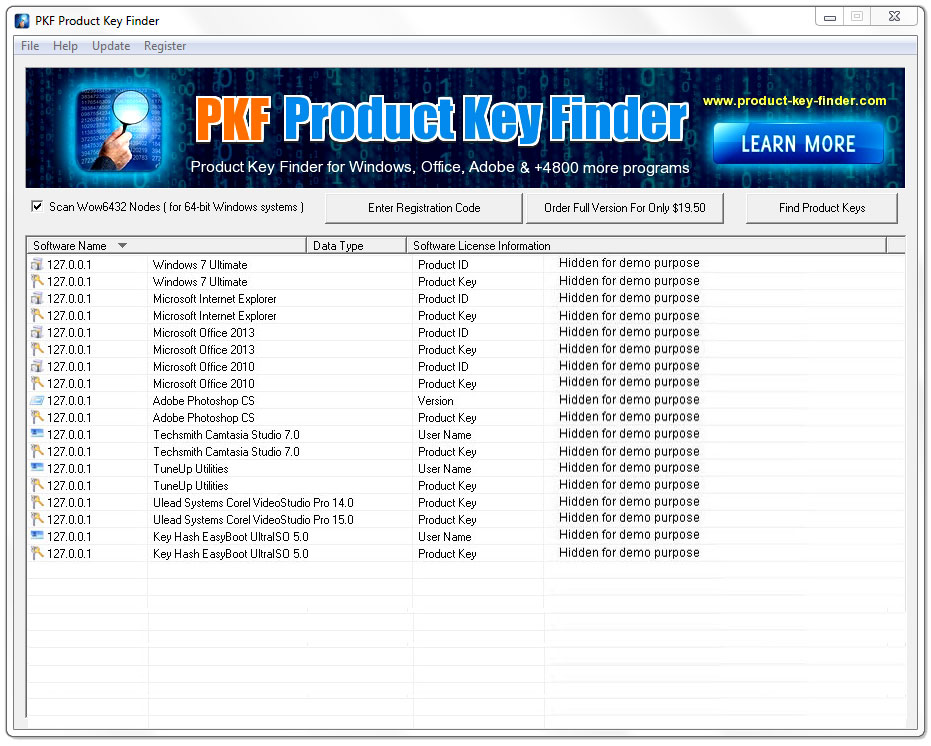Toggle Scan Wow6432 Nodes checkbox
Viewport: 931px width, 746px height.
pos(37,206)
